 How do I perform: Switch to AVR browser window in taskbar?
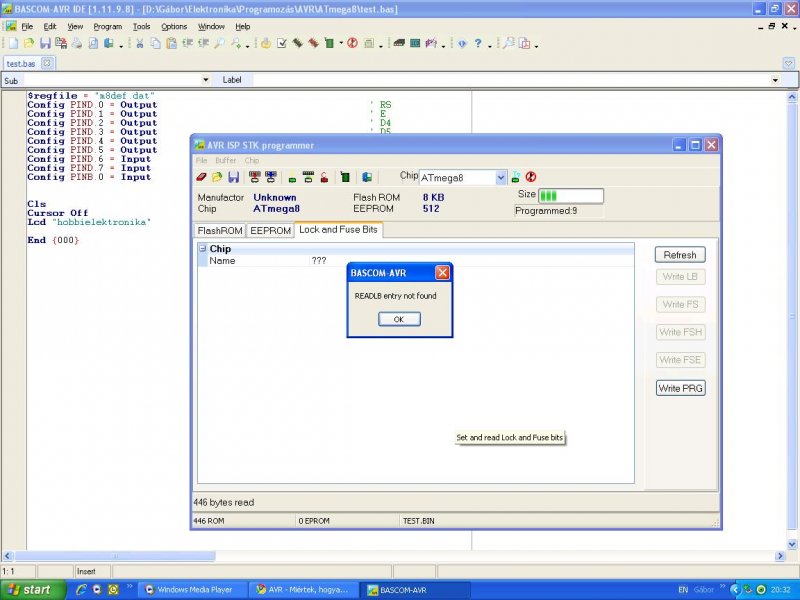[303, 590]
